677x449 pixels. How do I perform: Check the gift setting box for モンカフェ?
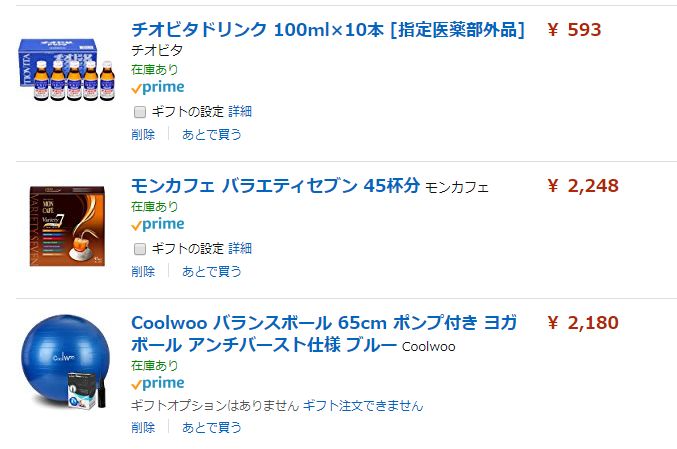[140, 248]
